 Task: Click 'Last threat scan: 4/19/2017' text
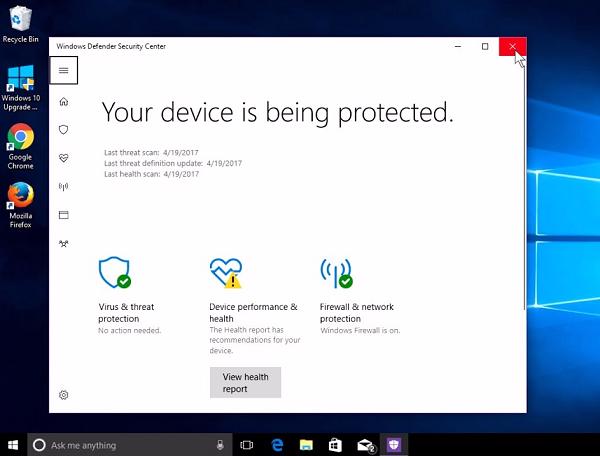tap(151, 153)
